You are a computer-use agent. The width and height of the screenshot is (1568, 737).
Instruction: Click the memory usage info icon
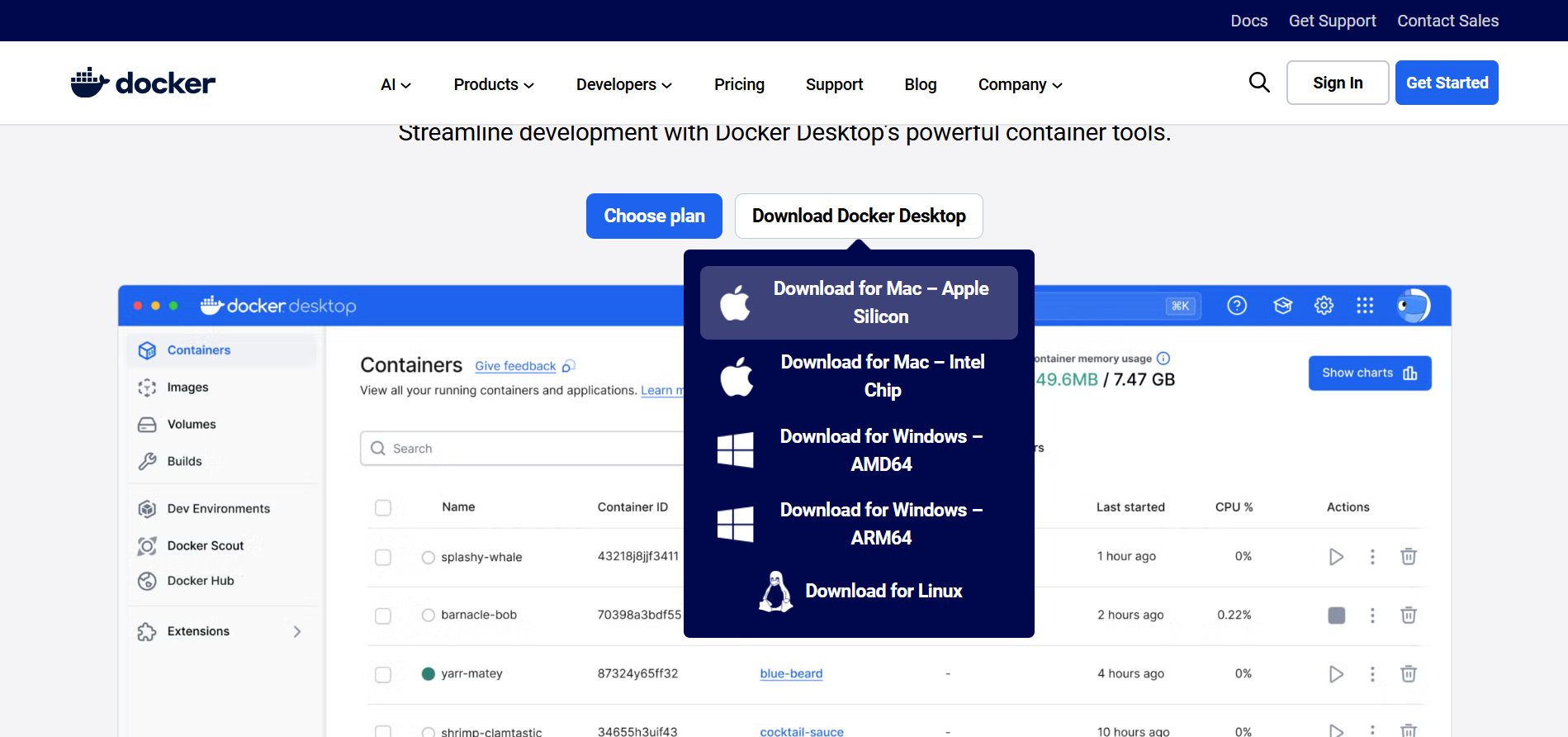pyautogui.click(x=1163, y=359)
